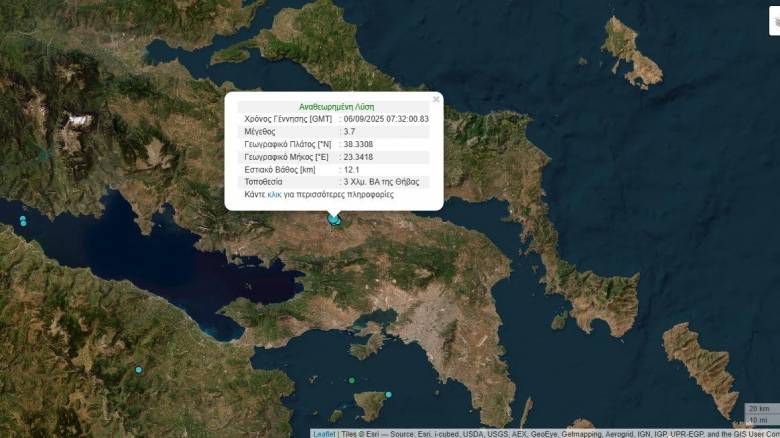Close the earthquake info popup

point(436,100)
